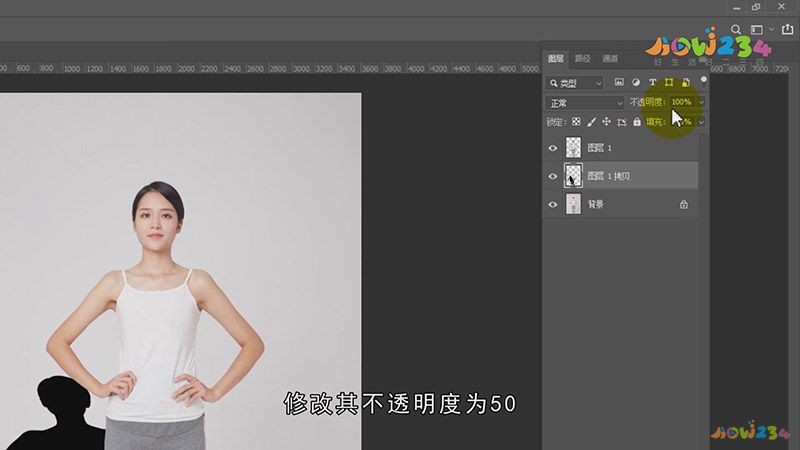Viewport: 800px width, 450px height.
Task: Expand the workspace switcher dropdown arrow
Action: (x=771, y=30)
